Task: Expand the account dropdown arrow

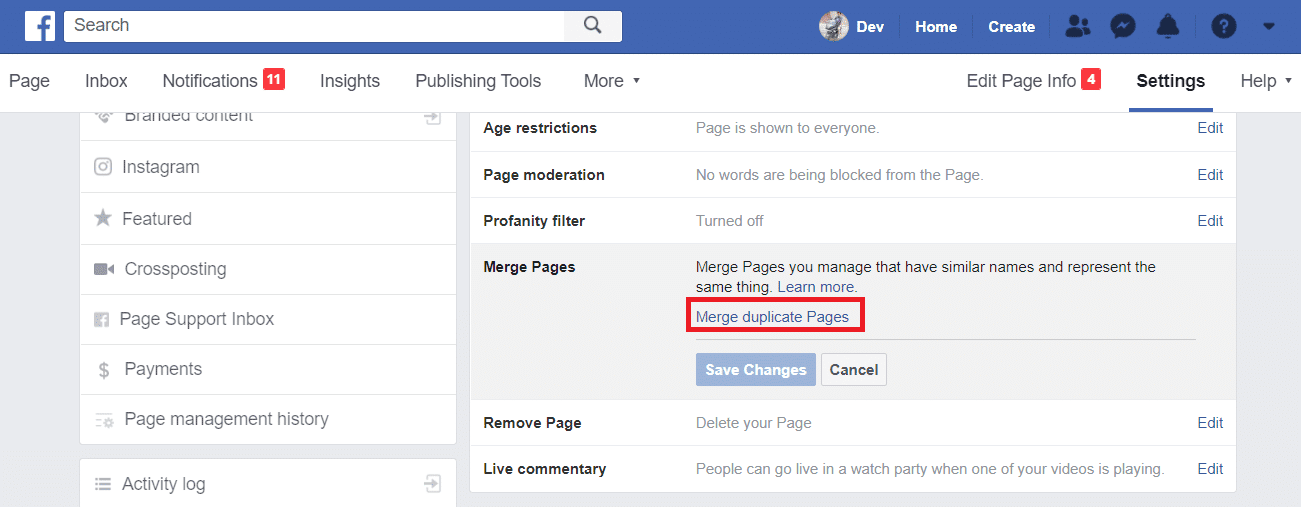Action: tap(1269, 27)
